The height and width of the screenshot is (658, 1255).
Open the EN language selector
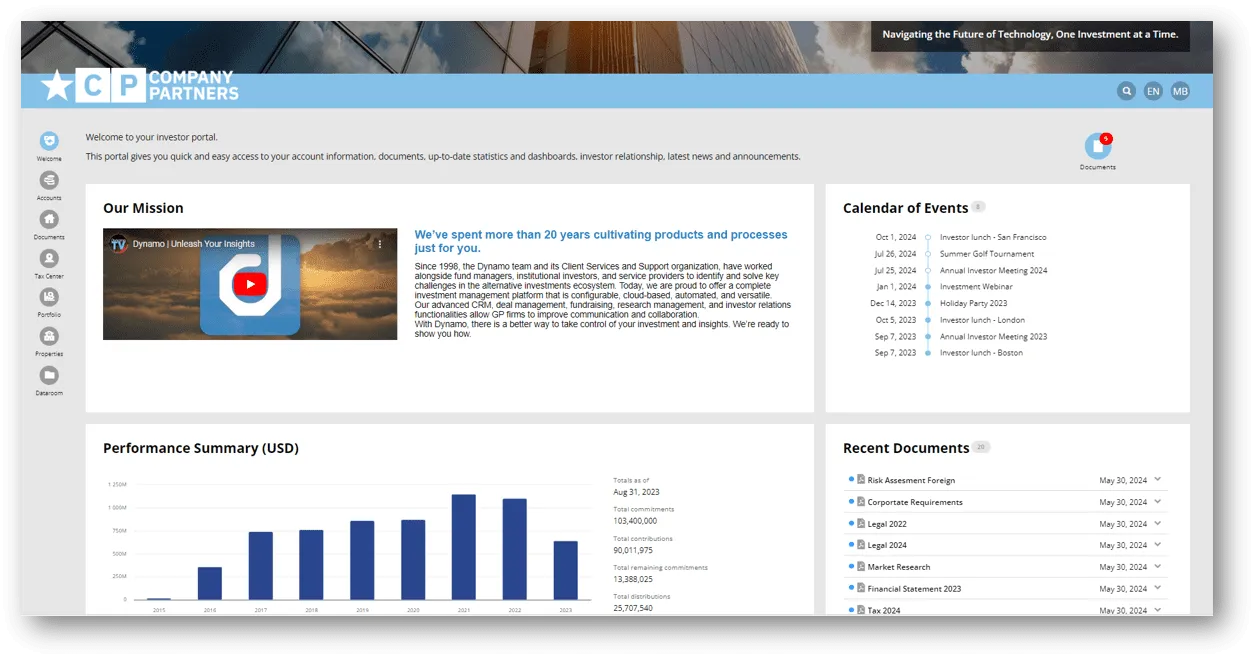(x=1153, y=91)
